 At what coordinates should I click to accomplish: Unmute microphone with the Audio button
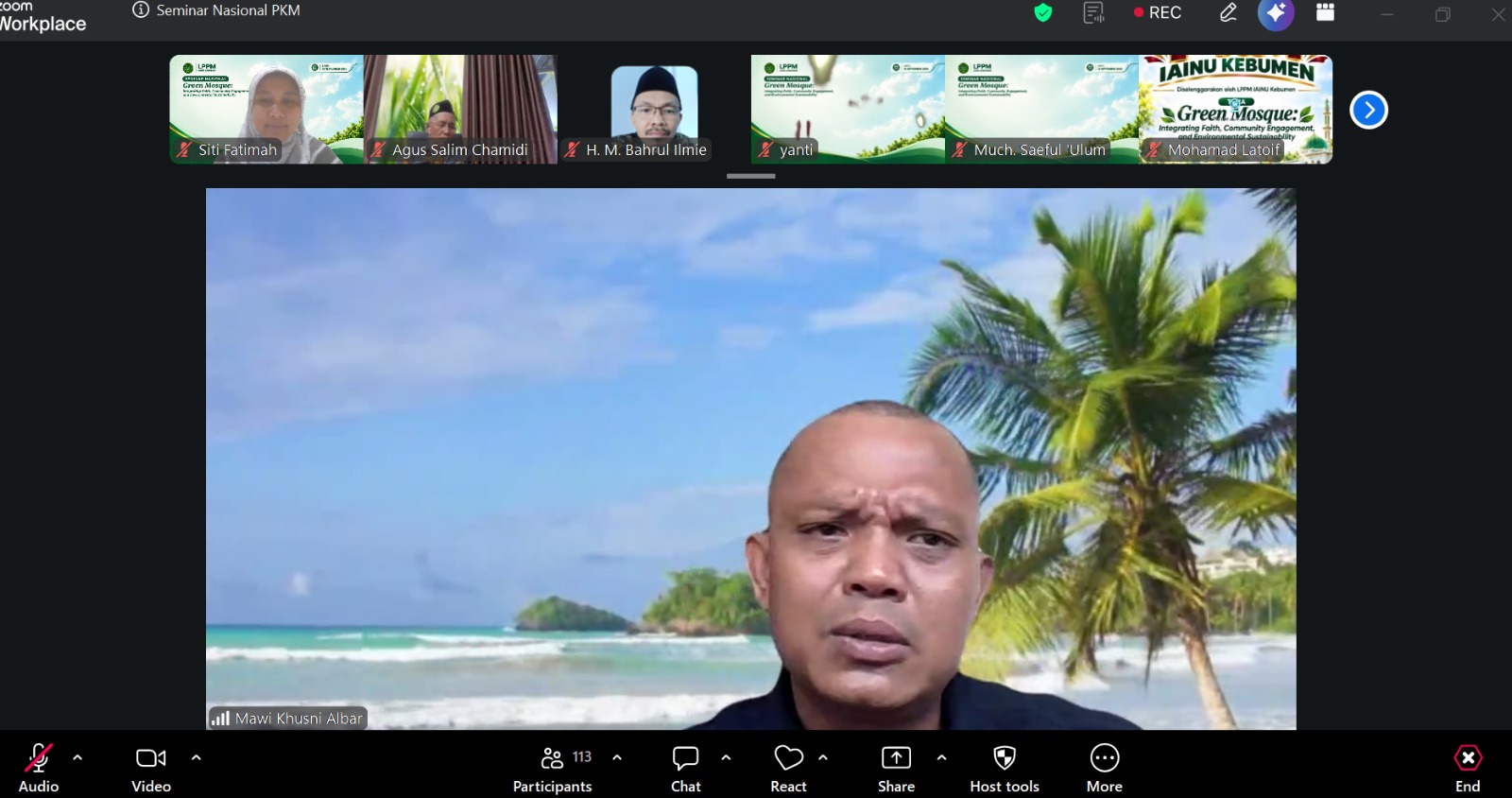coord(38,769)
